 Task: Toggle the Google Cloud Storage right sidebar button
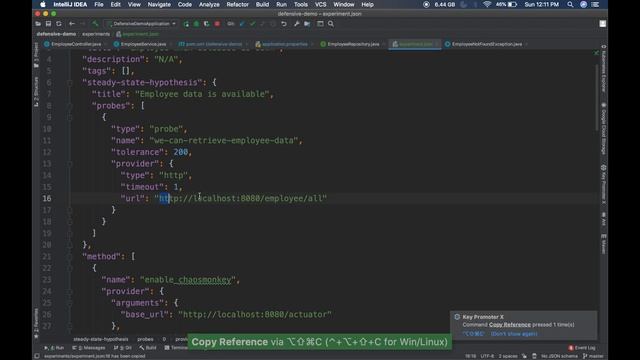click(604, 128)
